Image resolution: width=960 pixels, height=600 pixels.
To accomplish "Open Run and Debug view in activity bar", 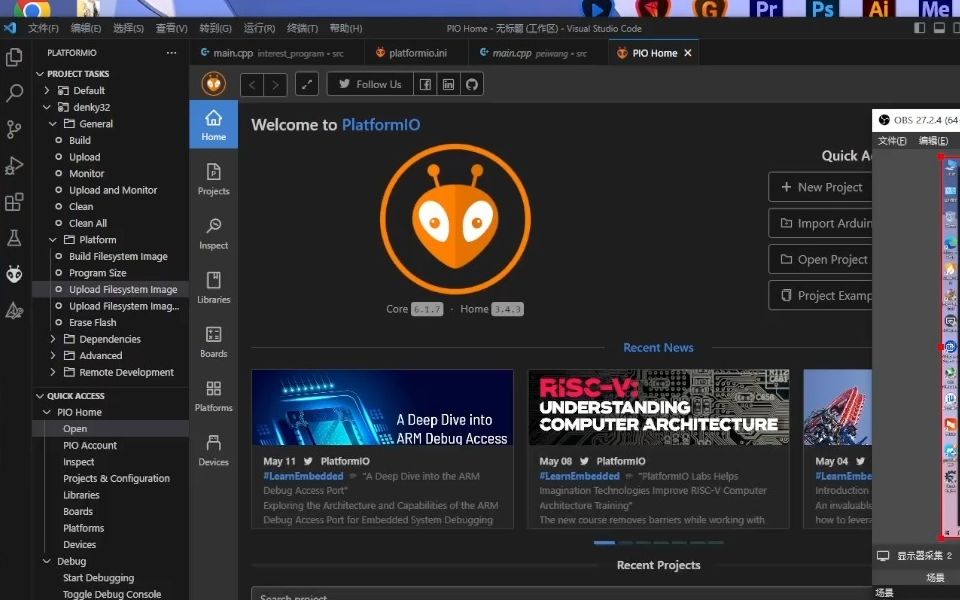I will pos(14,165).
